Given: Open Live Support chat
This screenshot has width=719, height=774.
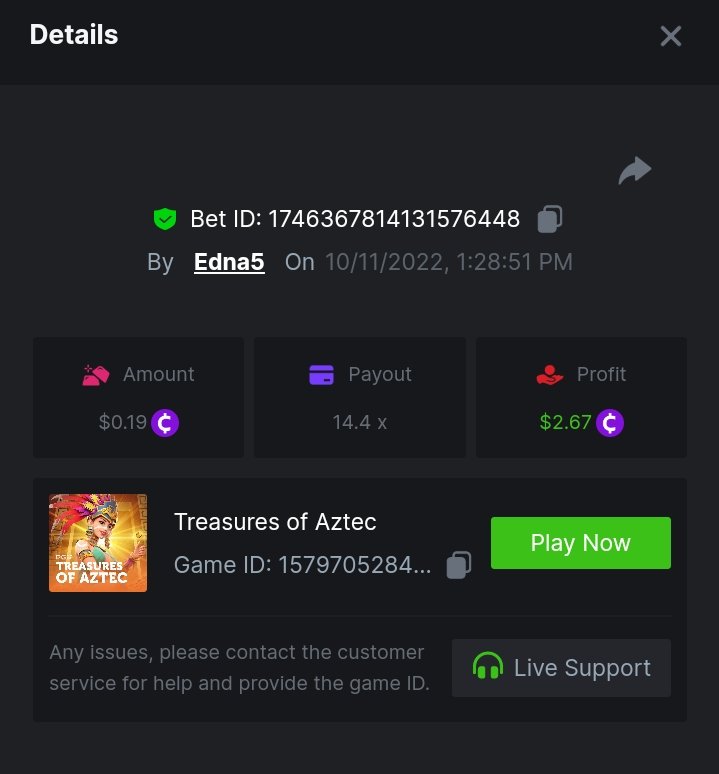Looking at the screenshot, I should [x=561, y=668].
